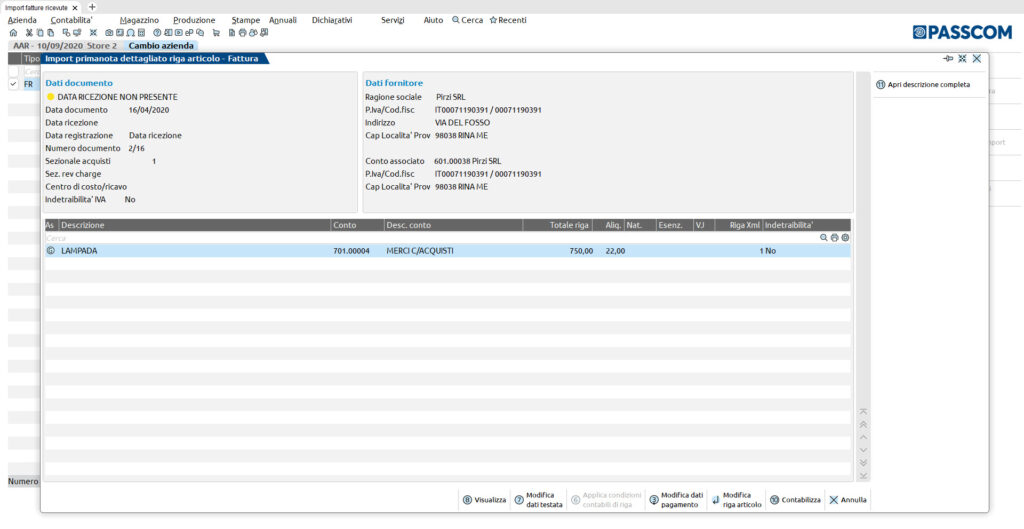
Task: Open the Servizi menu
Action: pyautogui.click(x=392, y=20)
